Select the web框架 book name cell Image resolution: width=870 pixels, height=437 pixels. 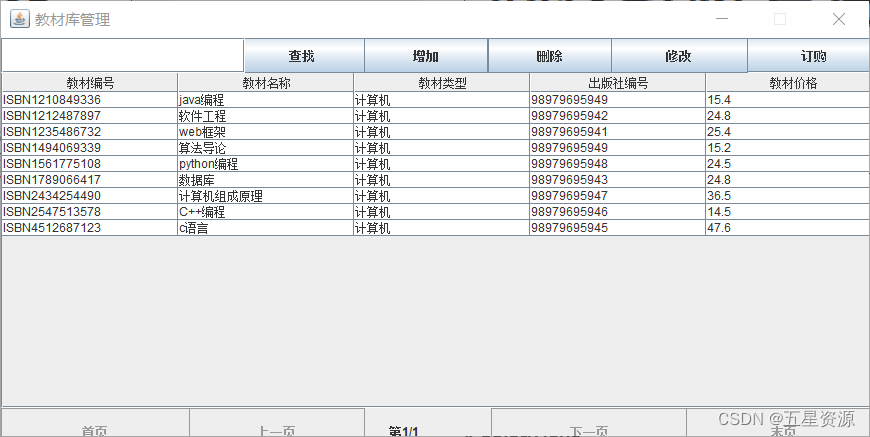click(x=266, y=132)
